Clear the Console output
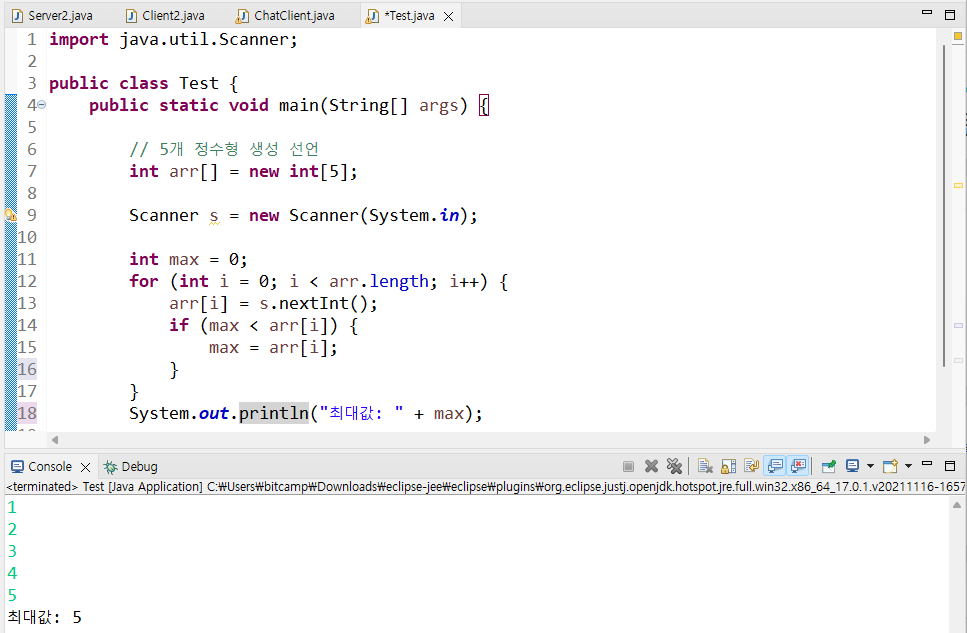The width and height of the screenshot is (967, 633). click(x=705, y=466)
